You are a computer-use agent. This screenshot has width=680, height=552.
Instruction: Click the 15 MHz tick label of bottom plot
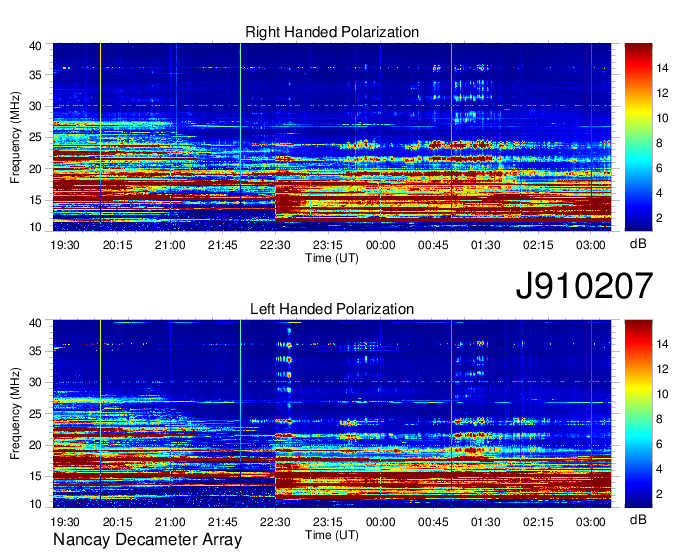click(x=36, y=477)
